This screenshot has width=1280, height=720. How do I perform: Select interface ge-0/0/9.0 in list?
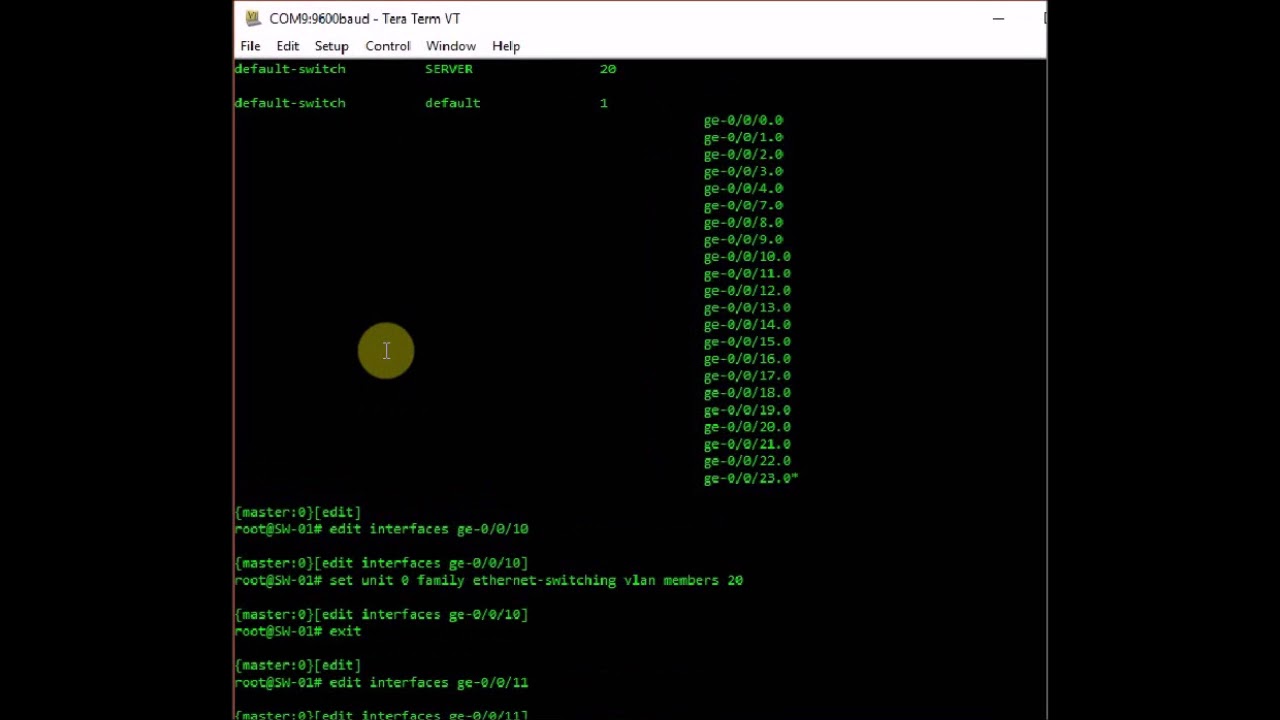pyautogui.click(x=743, y=239)
